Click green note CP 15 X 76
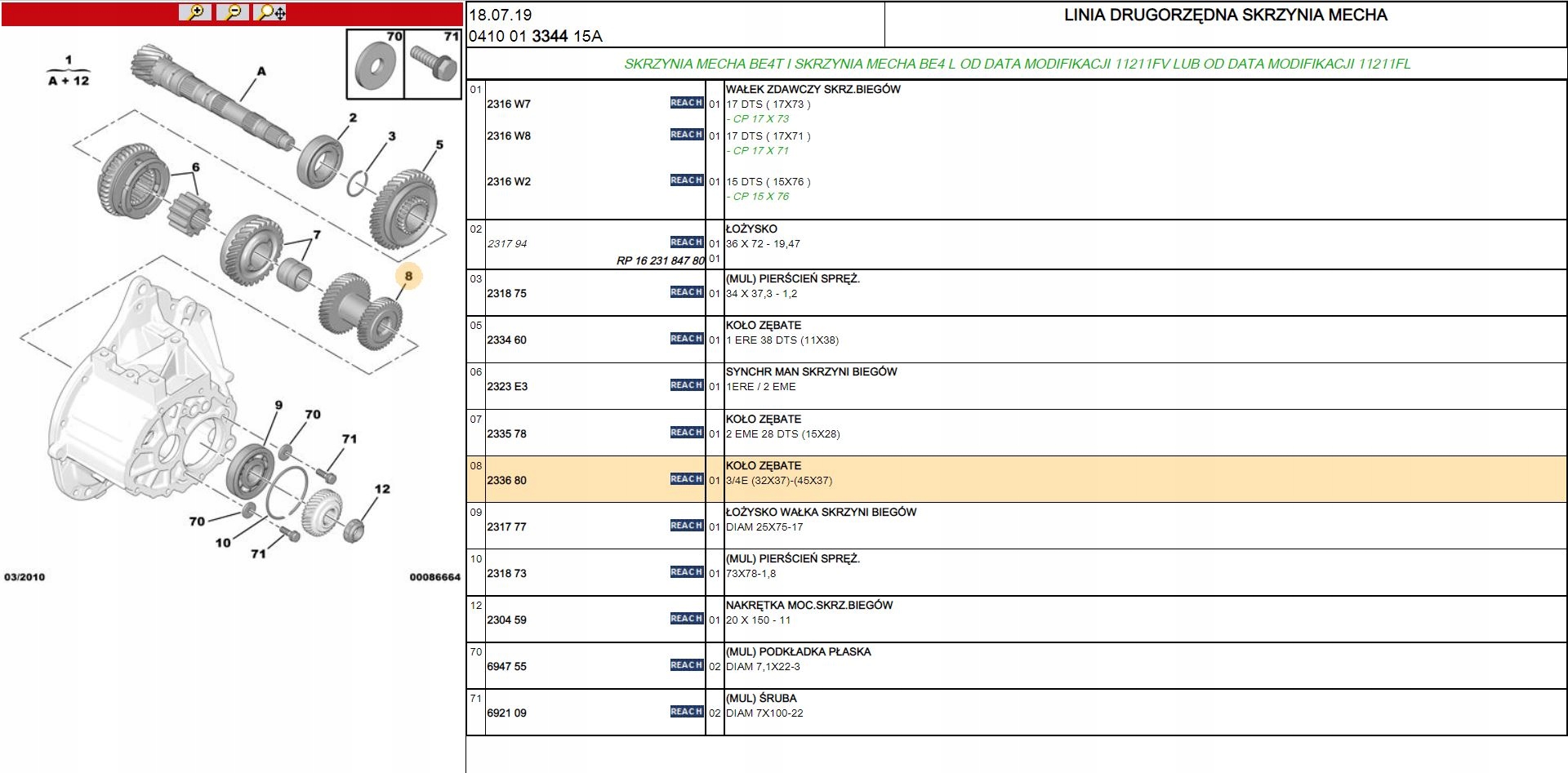1568x773 pixels. click(x=759, y=196)
